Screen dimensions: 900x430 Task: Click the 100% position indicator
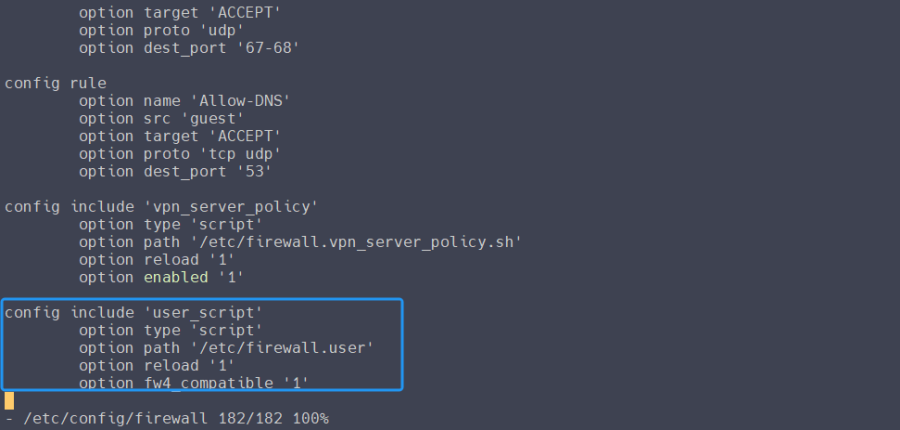308,418
